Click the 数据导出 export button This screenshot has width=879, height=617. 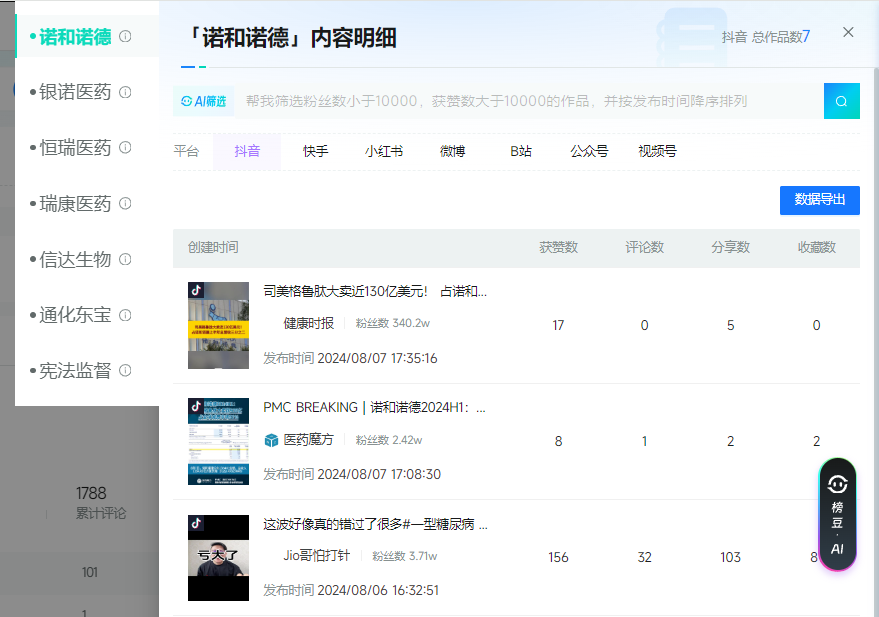pyautogui.click(x=820, y=200)
